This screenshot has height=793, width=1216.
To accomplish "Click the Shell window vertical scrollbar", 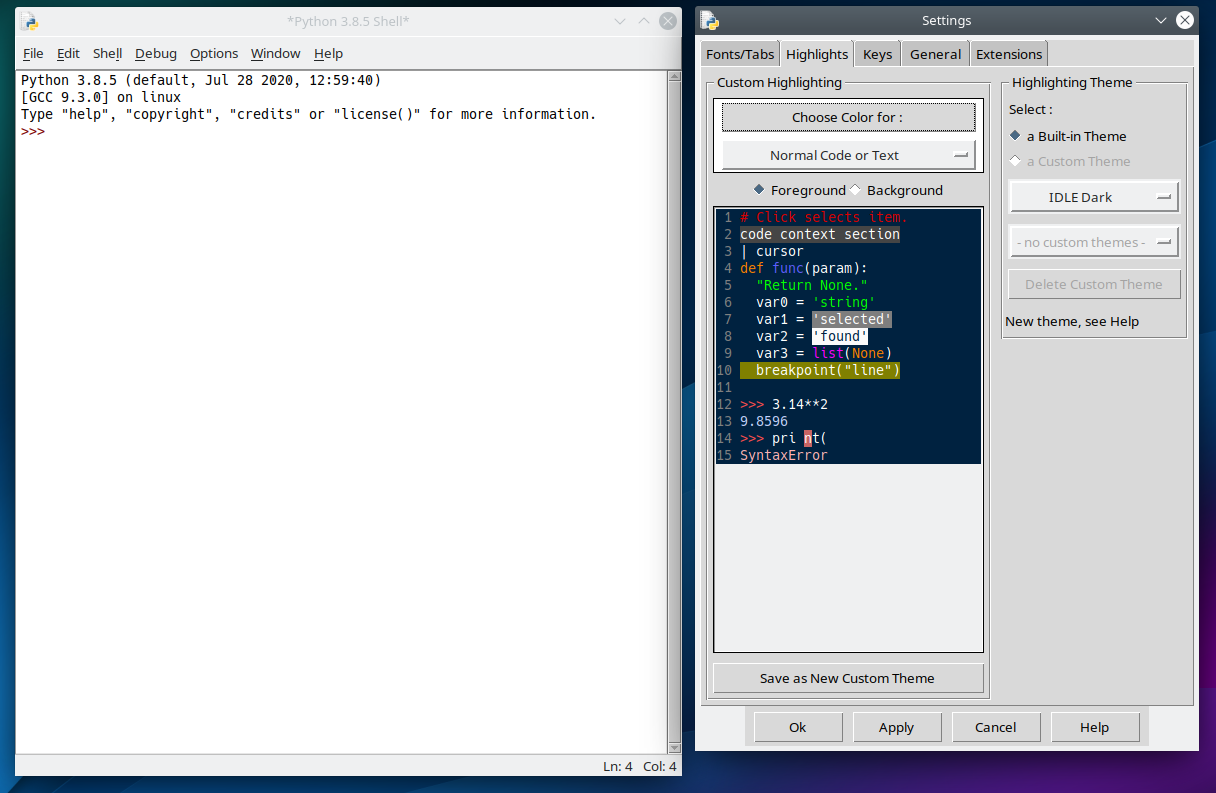I will (x=674, y=410).
